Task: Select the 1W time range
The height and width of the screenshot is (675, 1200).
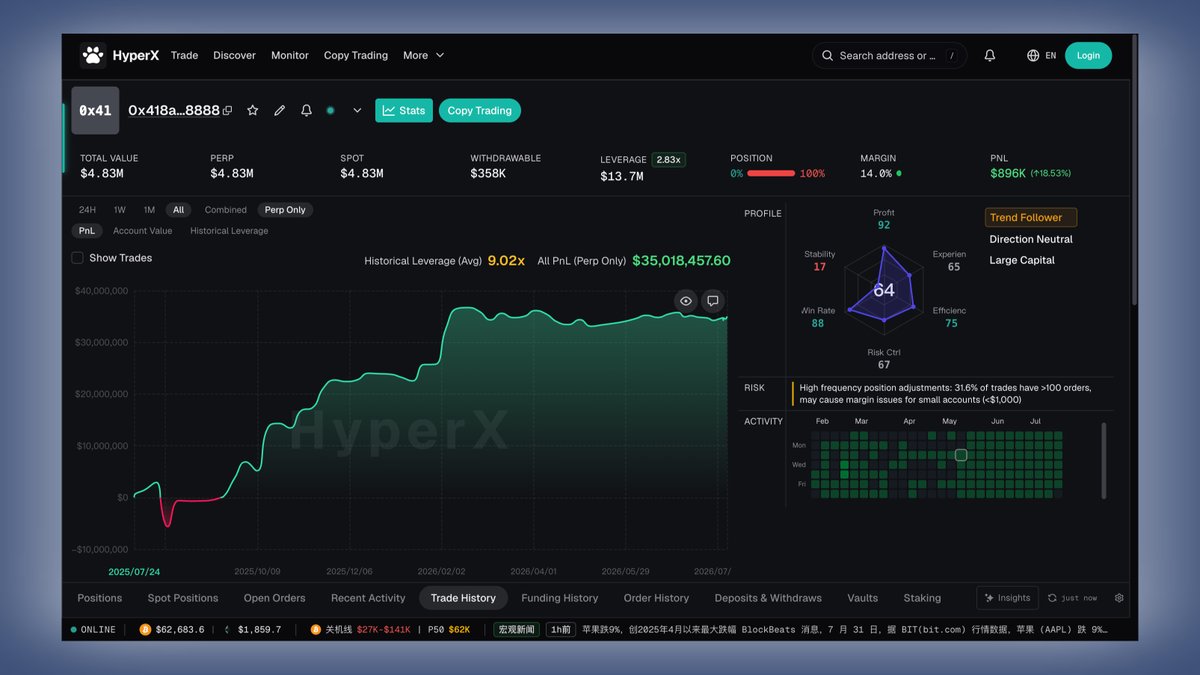Action: point(119,210)
